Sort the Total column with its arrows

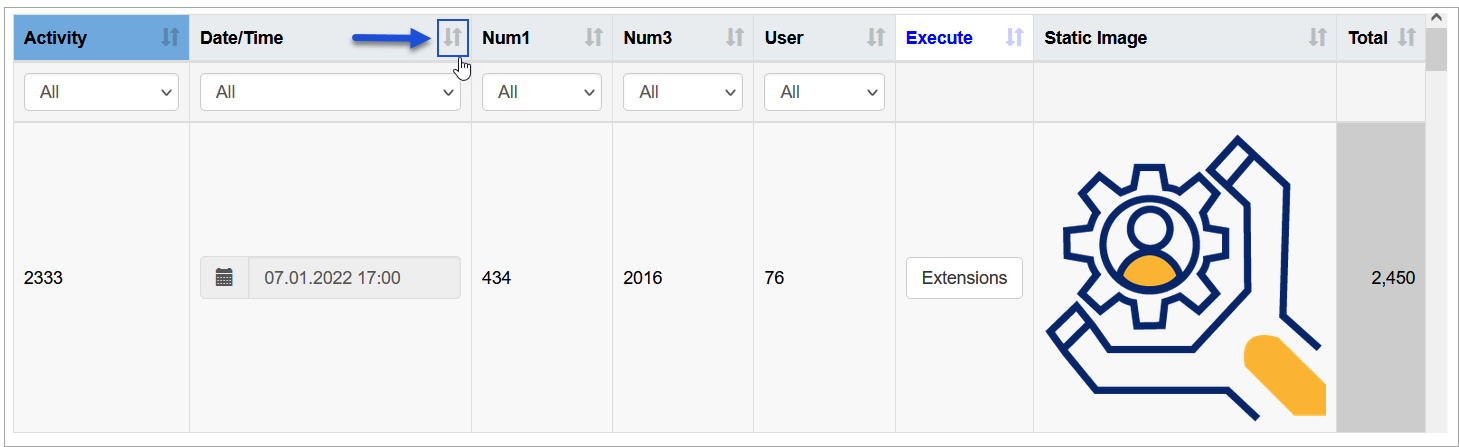[1407, 38]
